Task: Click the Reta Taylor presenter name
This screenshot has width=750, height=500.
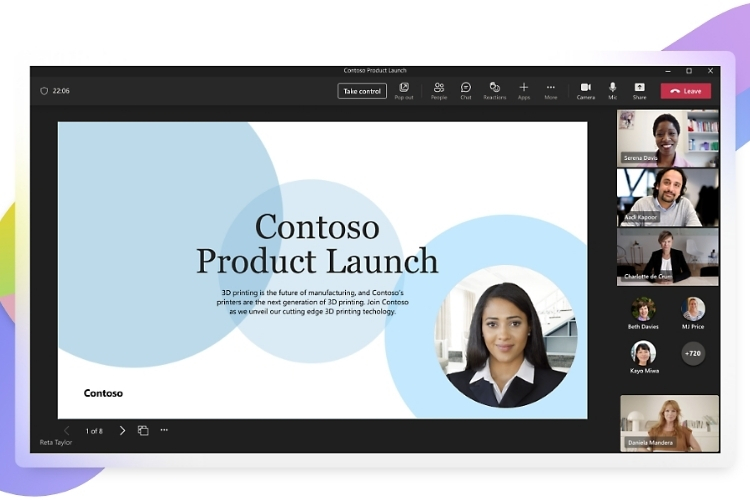Action: (56, 443)
